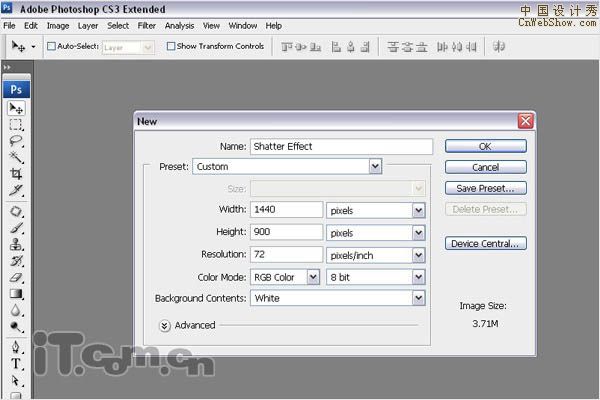This screenshot has height=400, width=600.
Task: Open the Select menu
Action: pyautogui.click(x=118, y=26)
